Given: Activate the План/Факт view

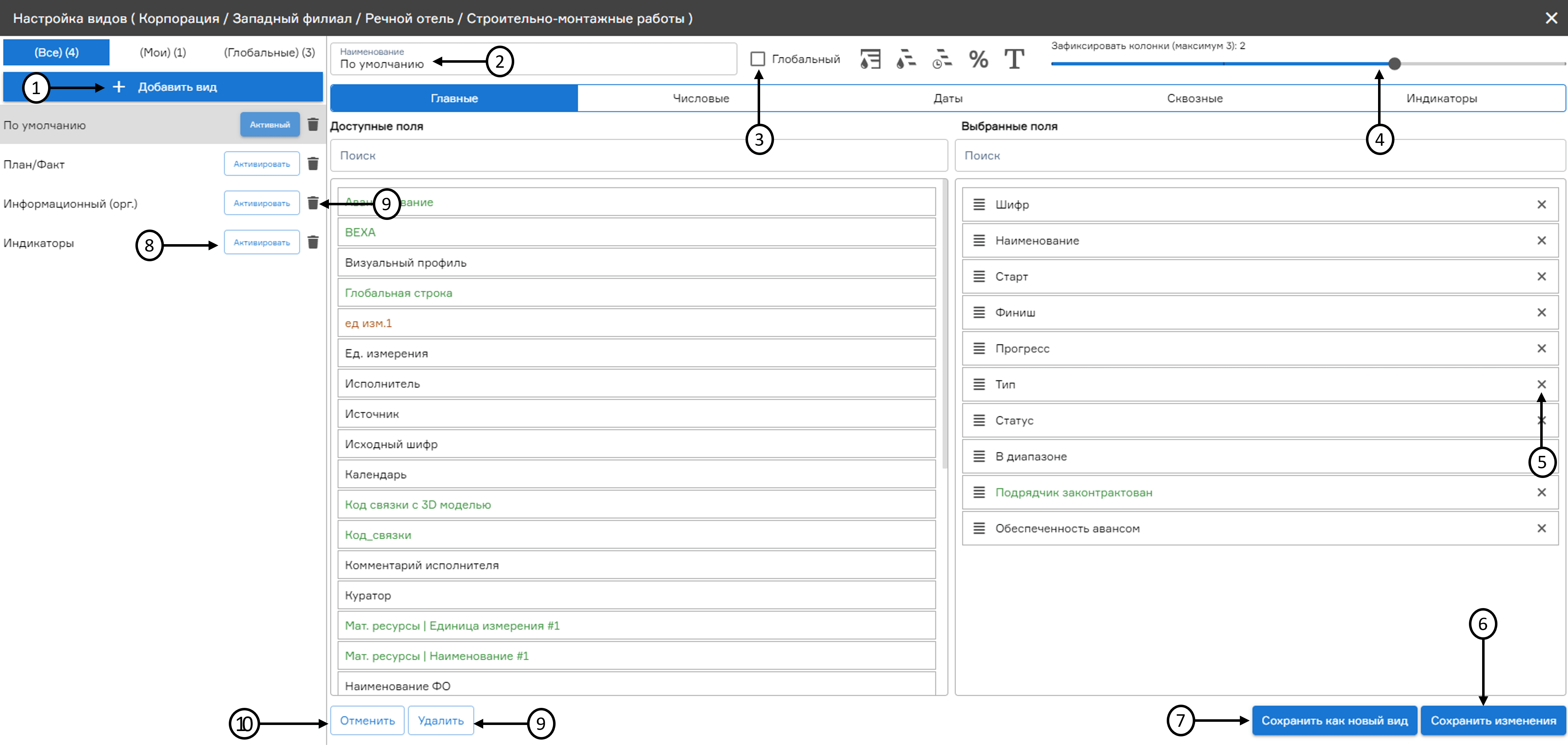Looking at the screenshot, I should (262, 164).
